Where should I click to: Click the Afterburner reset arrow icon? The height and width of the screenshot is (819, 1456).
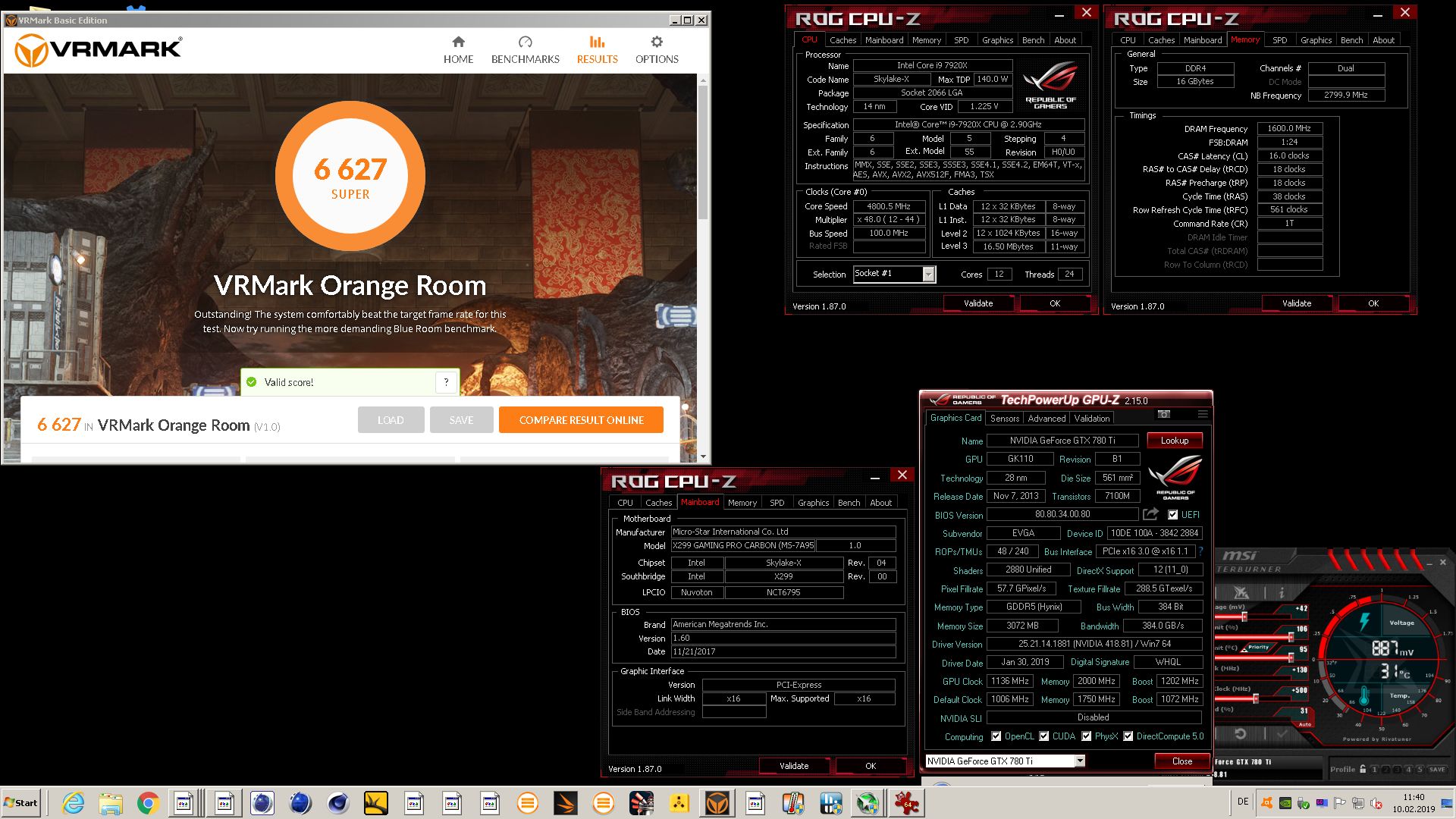tap(1241, 734)
